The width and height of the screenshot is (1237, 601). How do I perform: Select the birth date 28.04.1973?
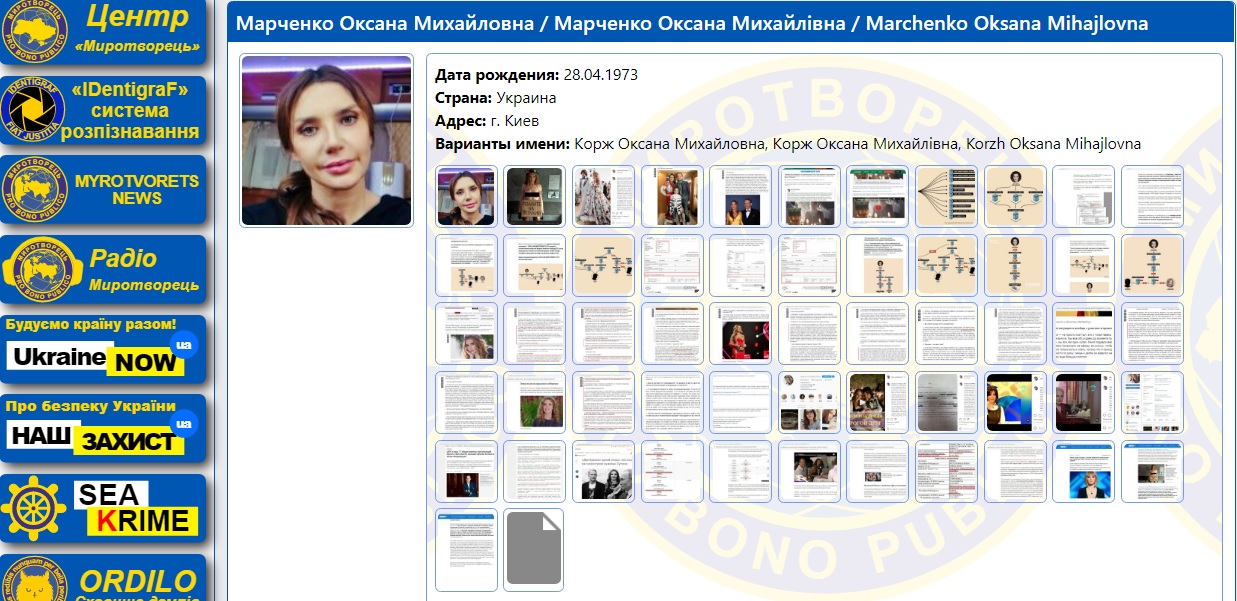coord(601,75)
